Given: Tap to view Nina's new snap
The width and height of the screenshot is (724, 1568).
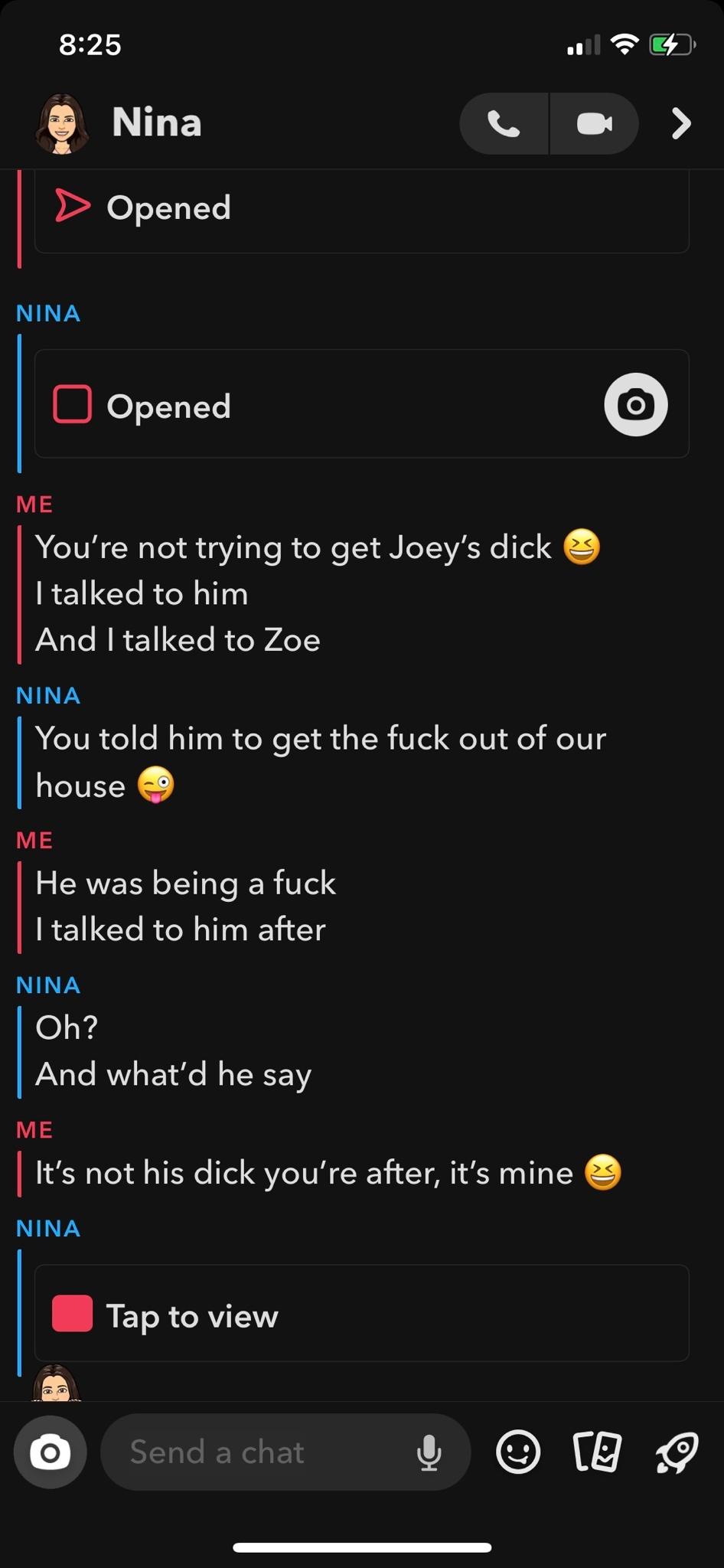Looking at the screenshot, I should tap(362, 1313).
